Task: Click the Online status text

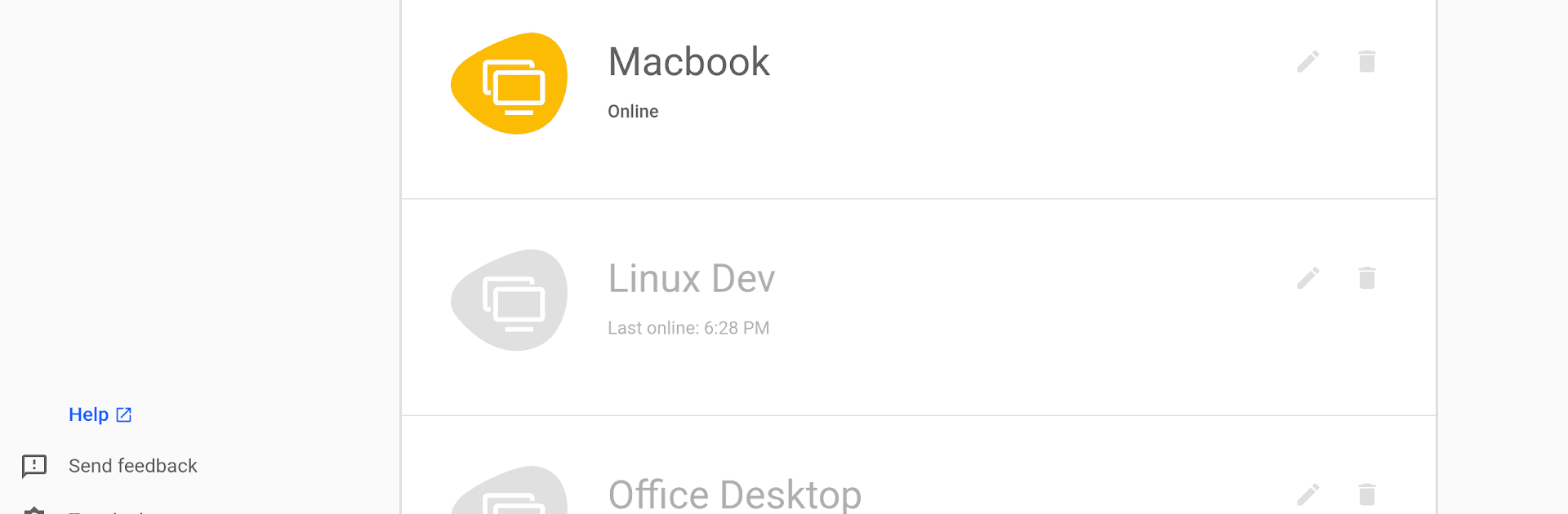Action: [633, 112]
